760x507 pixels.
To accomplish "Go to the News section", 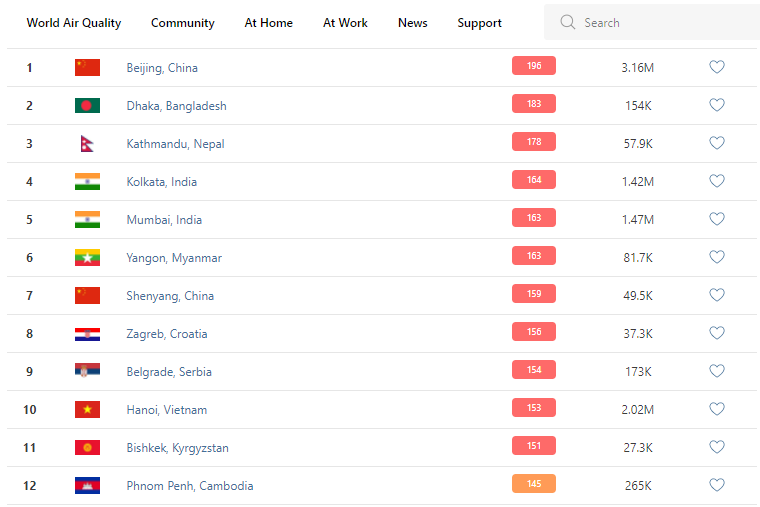I will click(x=412, y=23).
